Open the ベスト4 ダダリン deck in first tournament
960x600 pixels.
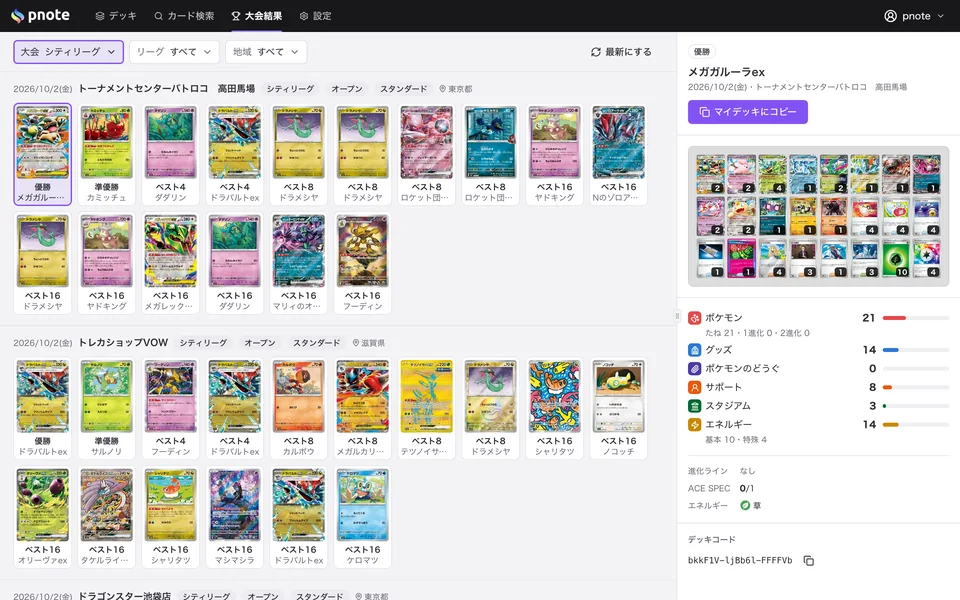click(x=171, y=154)
